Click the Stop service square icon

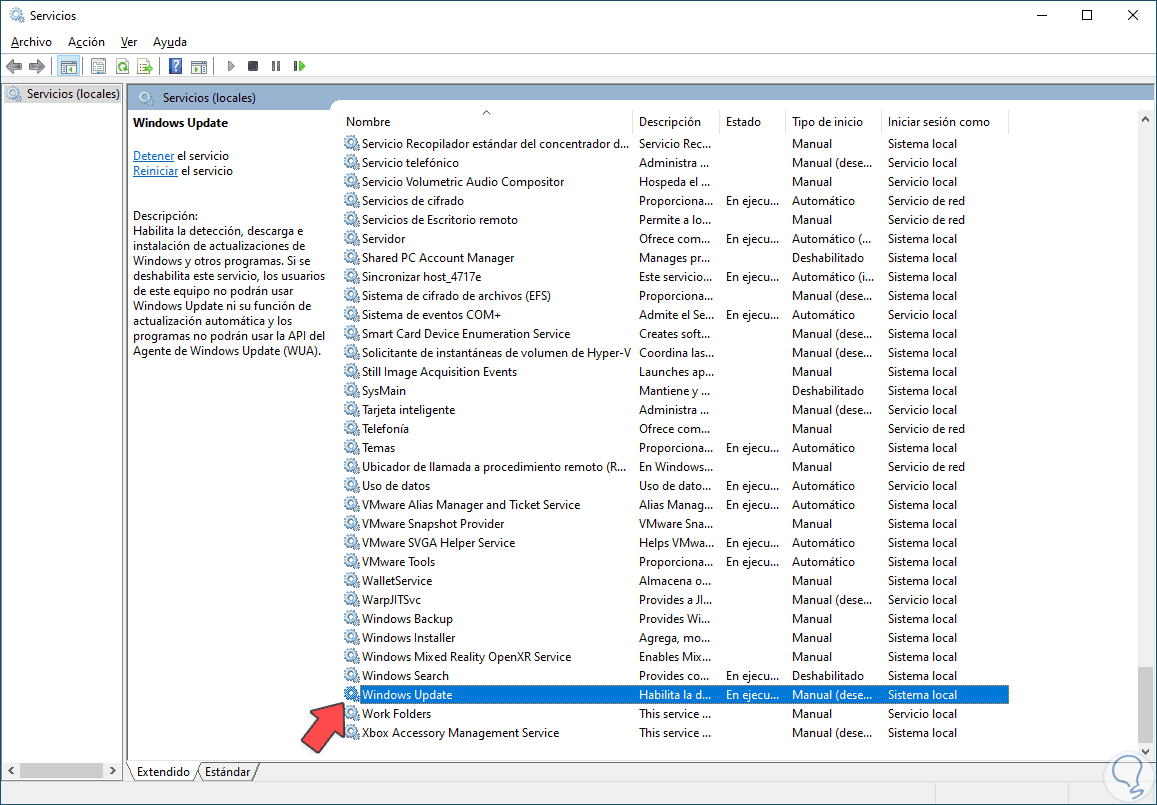coord(253,66)
